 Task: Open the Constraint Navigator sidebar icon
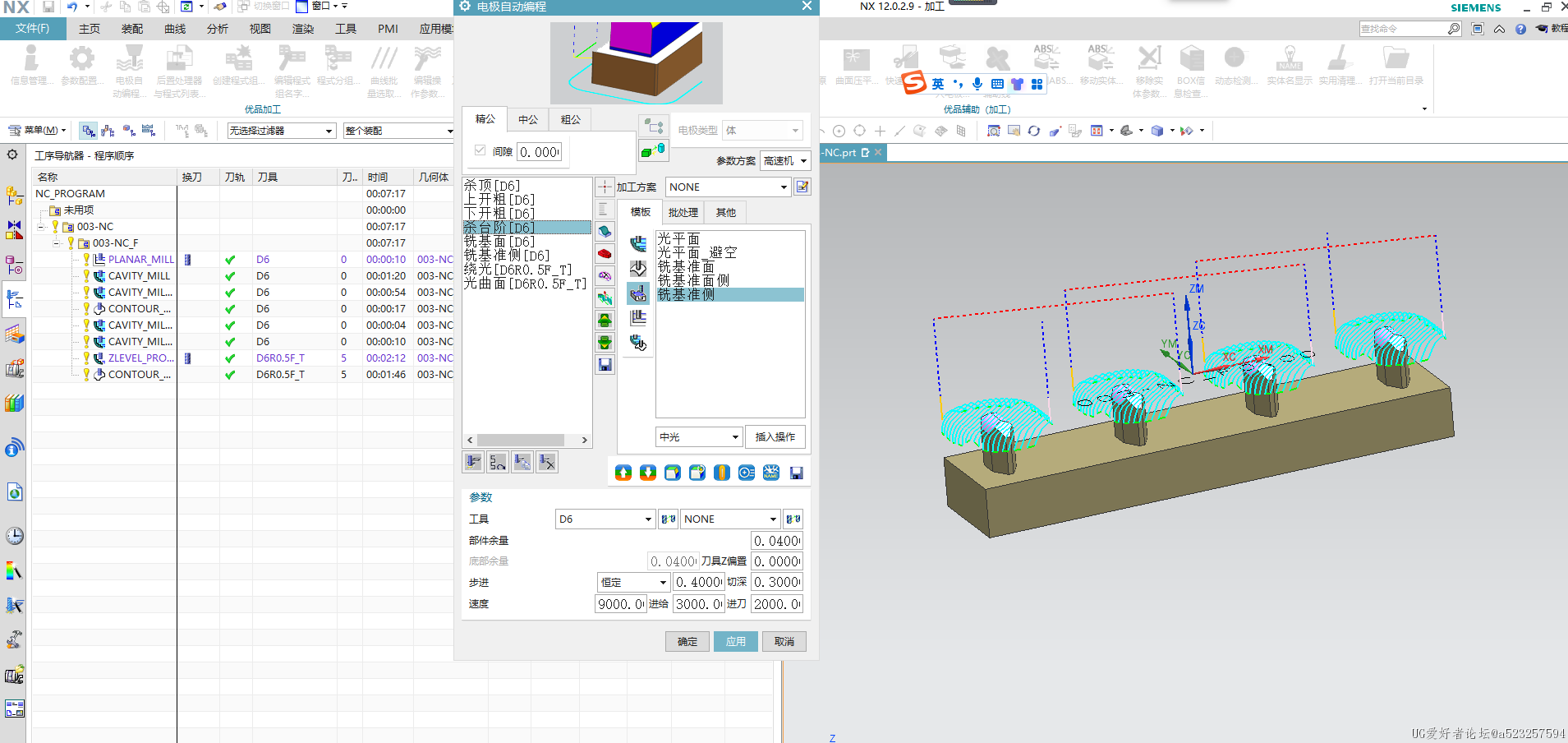tap(14, 230)
